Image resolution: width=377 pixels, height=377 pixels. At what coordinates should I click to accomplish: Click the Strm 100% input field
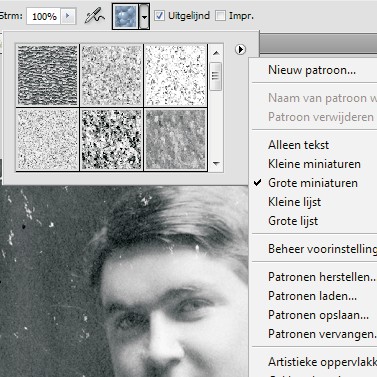click(x=43, y=16)
